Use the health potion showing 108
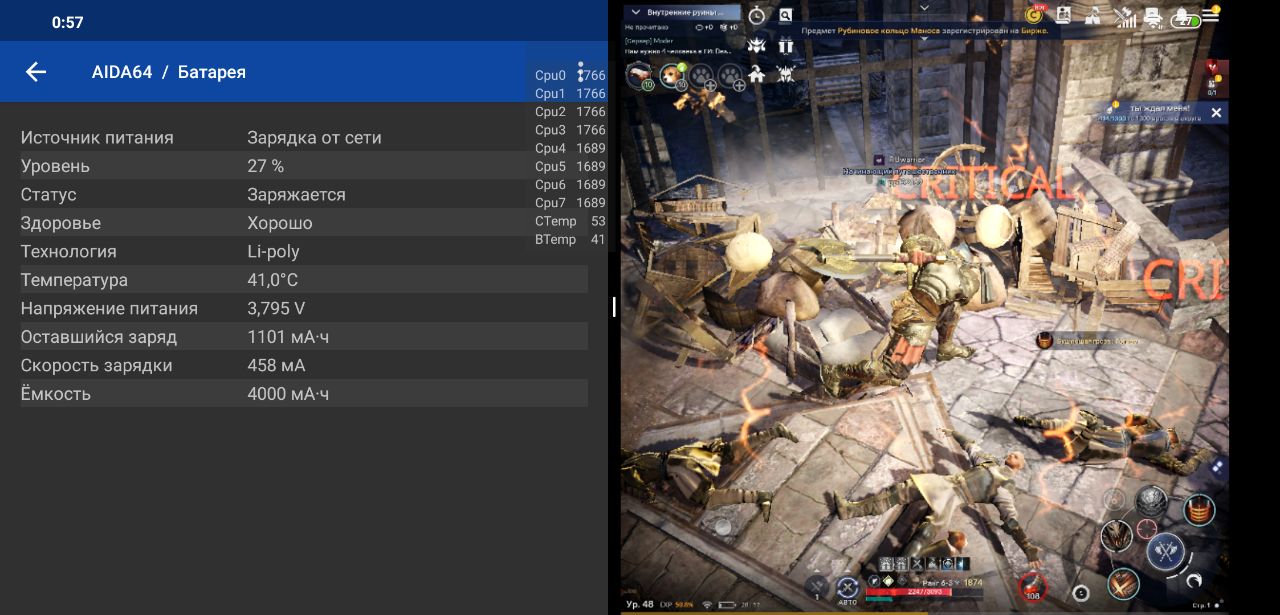Viewport: 1280px width, 615px height. click(1033, 586)
